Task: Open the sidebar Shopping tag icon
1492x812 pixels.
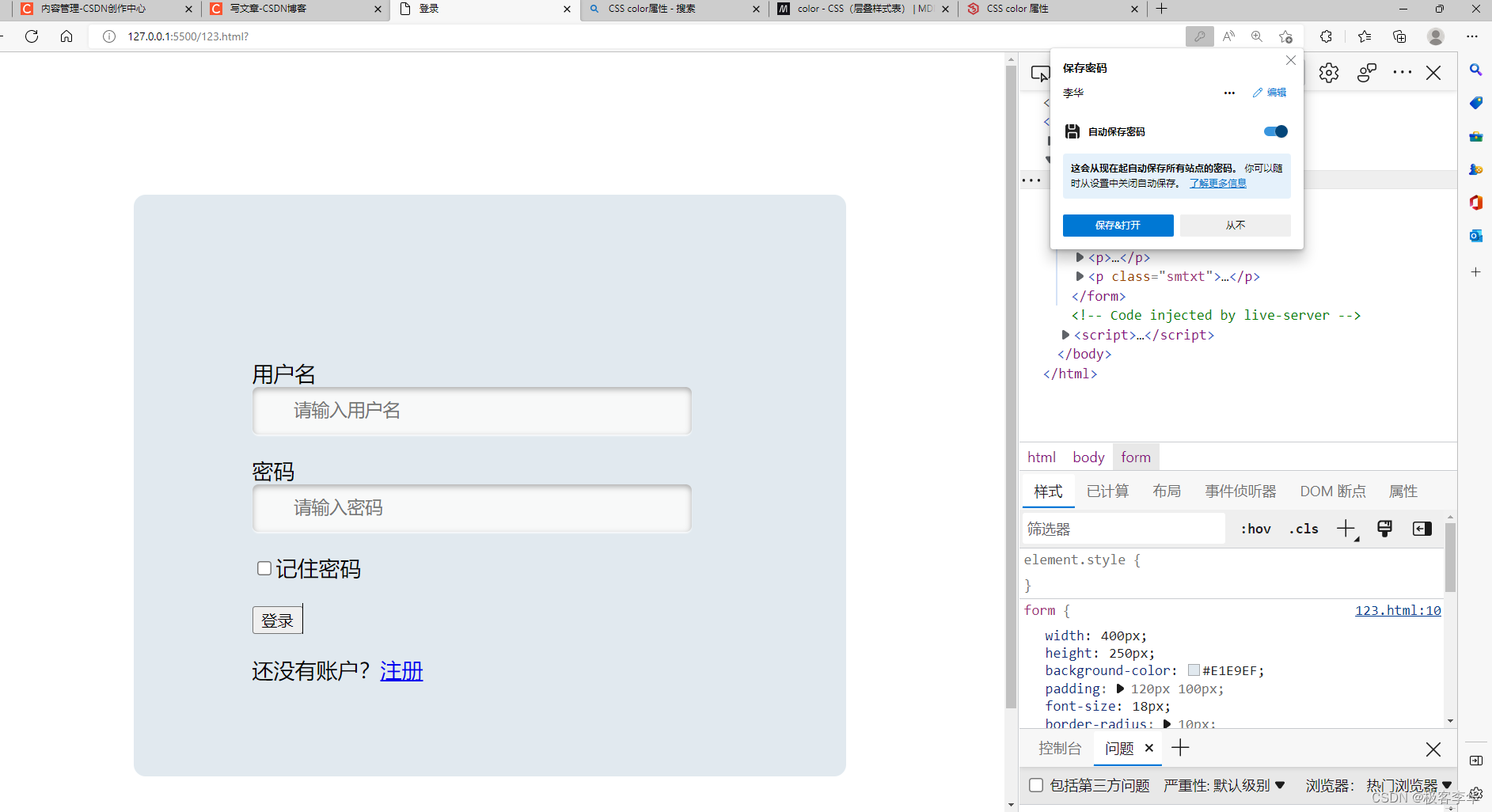Action: click(x=1476, y=103)
